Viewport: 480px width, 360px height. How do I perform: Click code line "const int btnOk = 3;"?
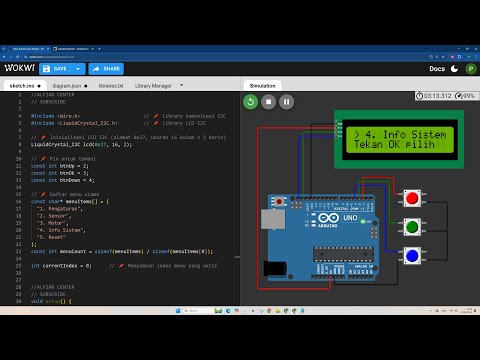coord(60,173)
